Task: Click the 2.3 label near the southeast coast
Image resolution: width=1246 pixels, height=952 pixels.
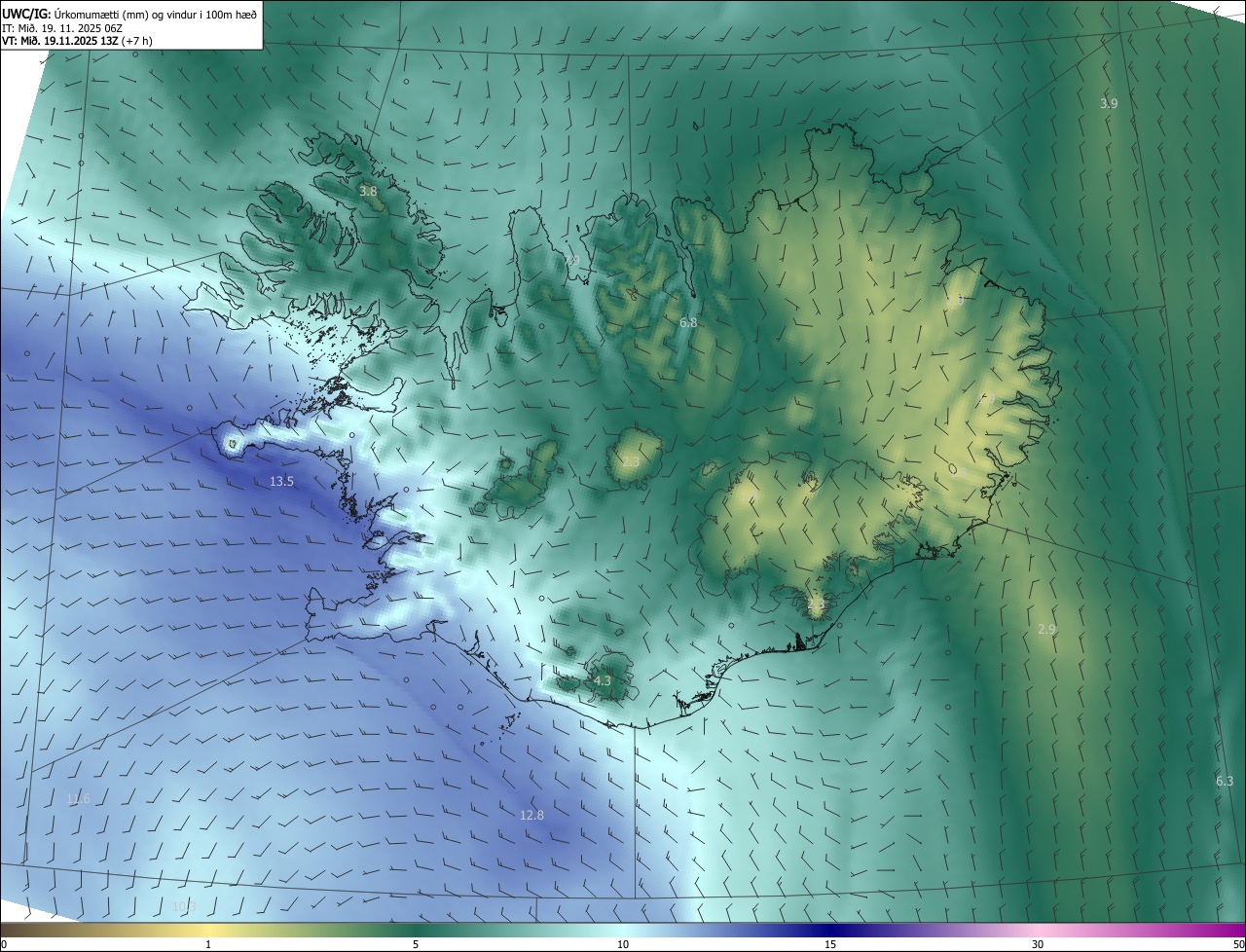Action: [x=816, y=604]
